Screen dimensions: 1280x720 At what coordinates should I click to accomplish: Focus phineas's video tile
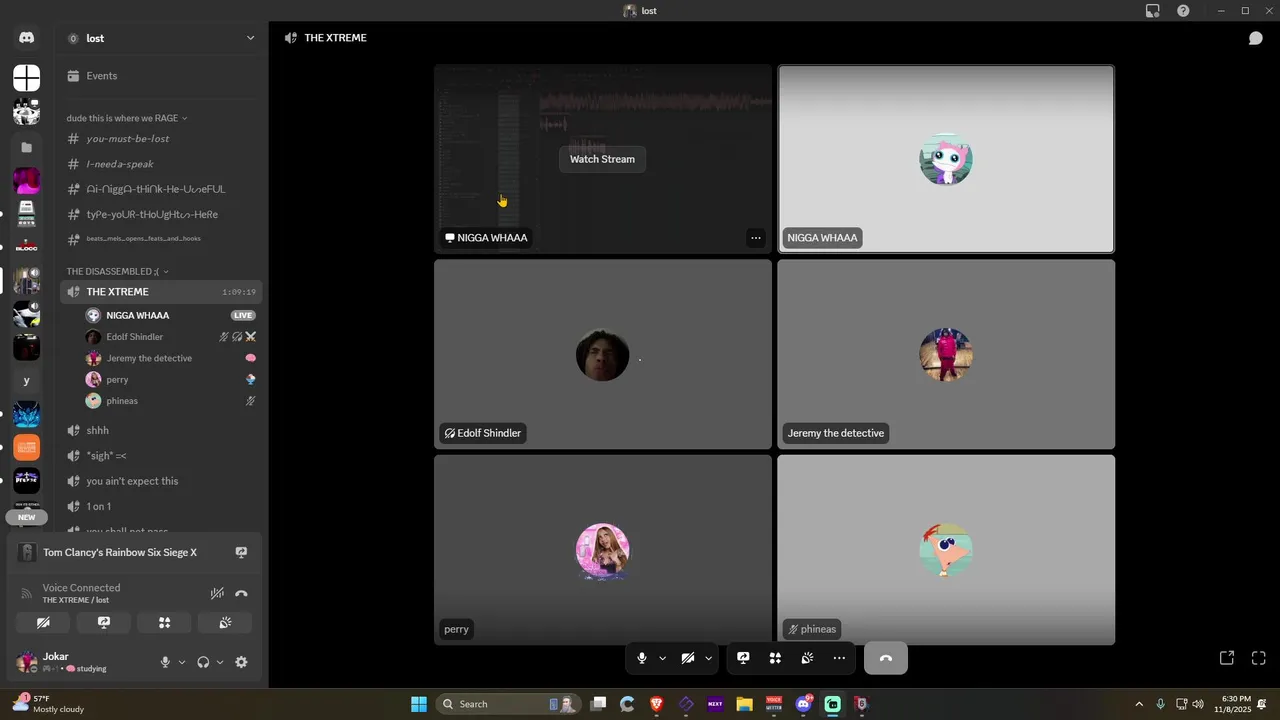coord(946,550)
